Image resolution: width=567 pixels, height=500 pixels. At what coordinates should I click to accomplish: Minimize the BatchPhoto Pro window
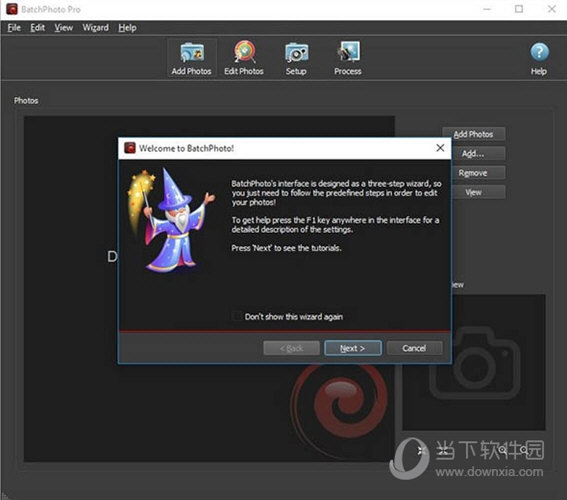[x=487, y=9]
